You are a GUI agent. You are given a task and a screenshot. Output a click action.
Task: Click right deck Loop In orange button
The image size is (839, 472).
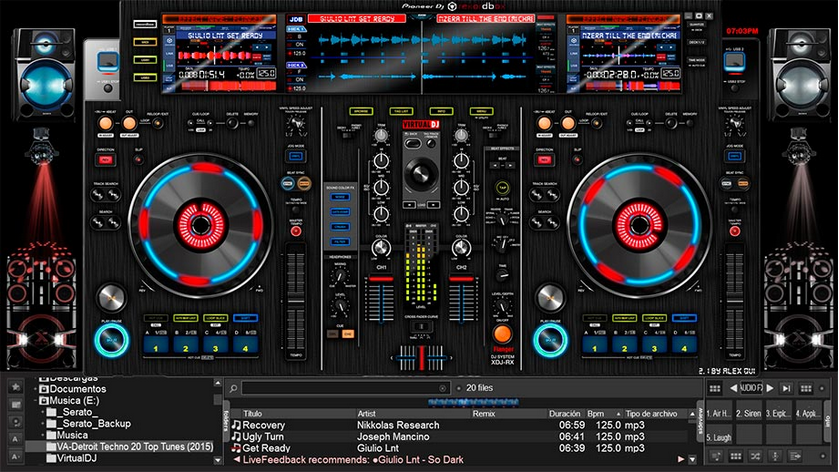[x=544, y=124]
